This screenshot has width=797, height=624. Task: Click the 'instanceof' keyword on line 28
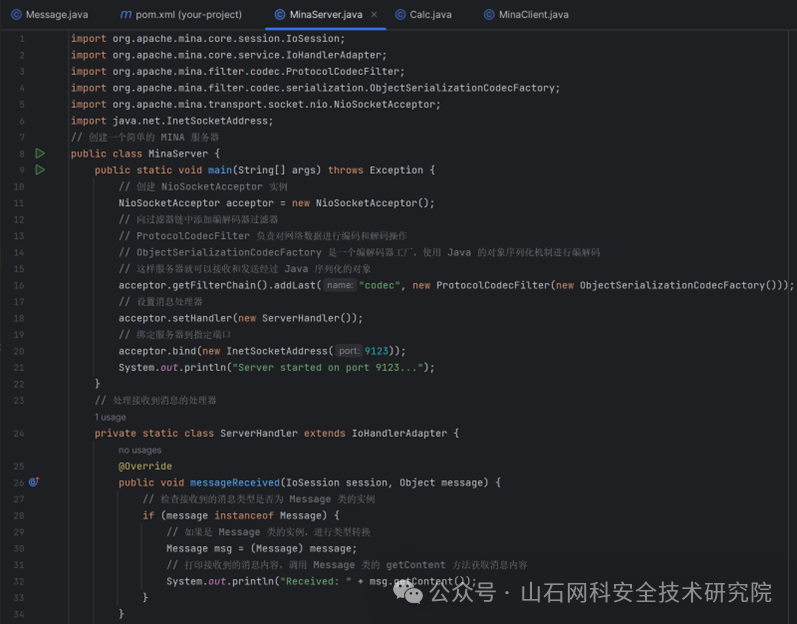(x=244, y=516)
